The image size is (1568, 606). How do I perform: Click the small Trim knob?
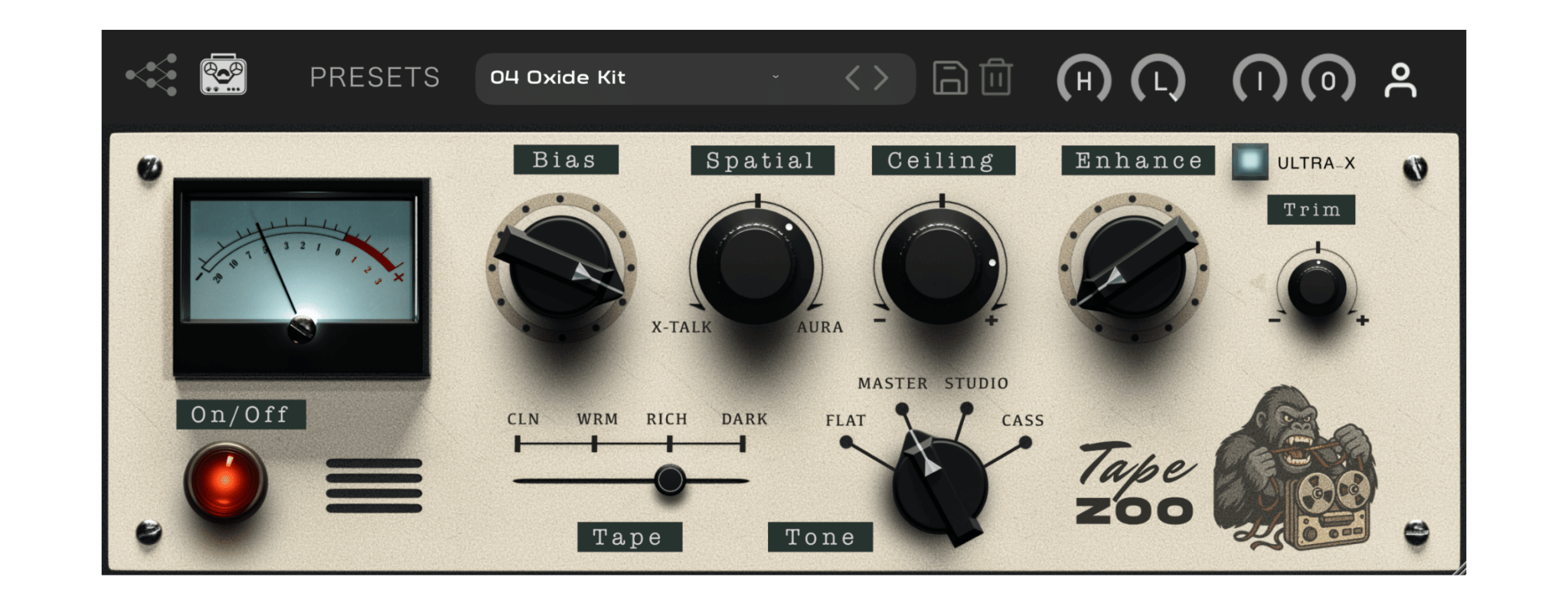click(1317, 288)
